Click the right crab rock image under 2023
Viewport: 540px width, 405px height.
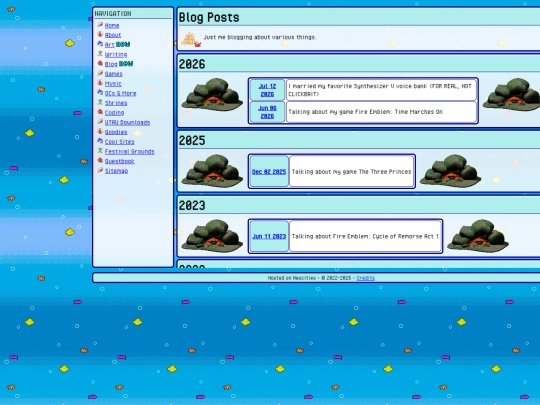(478, 236)
